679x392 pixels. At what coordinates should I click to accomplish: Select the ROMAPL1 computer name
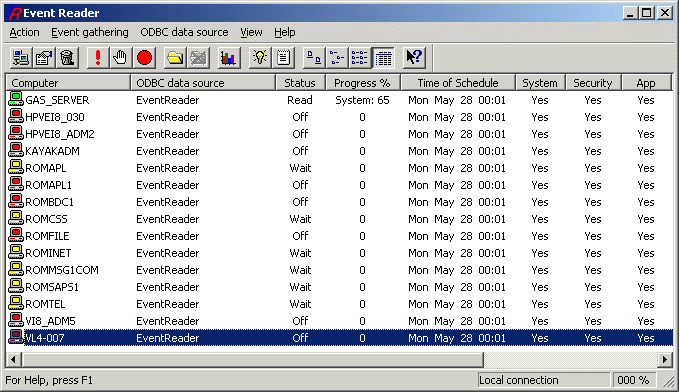tap(48, 185)
